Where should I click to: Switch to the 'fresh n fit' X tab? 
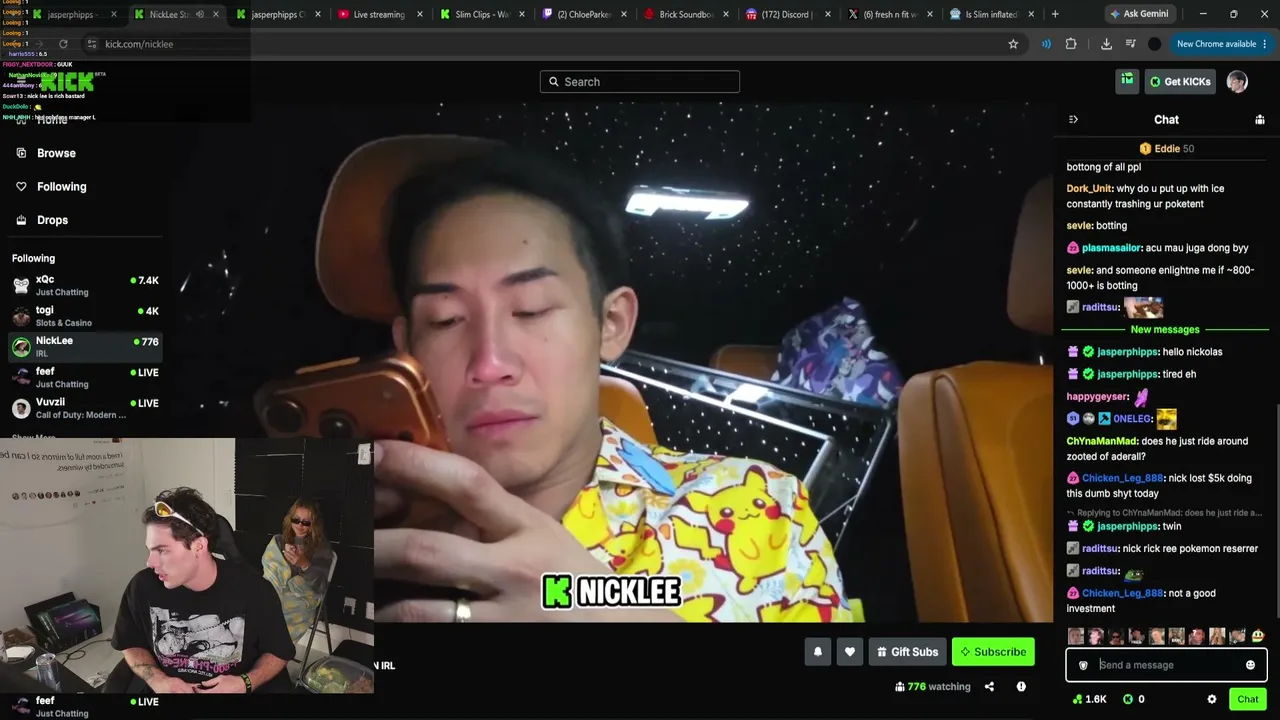click(x=890, y=14)
